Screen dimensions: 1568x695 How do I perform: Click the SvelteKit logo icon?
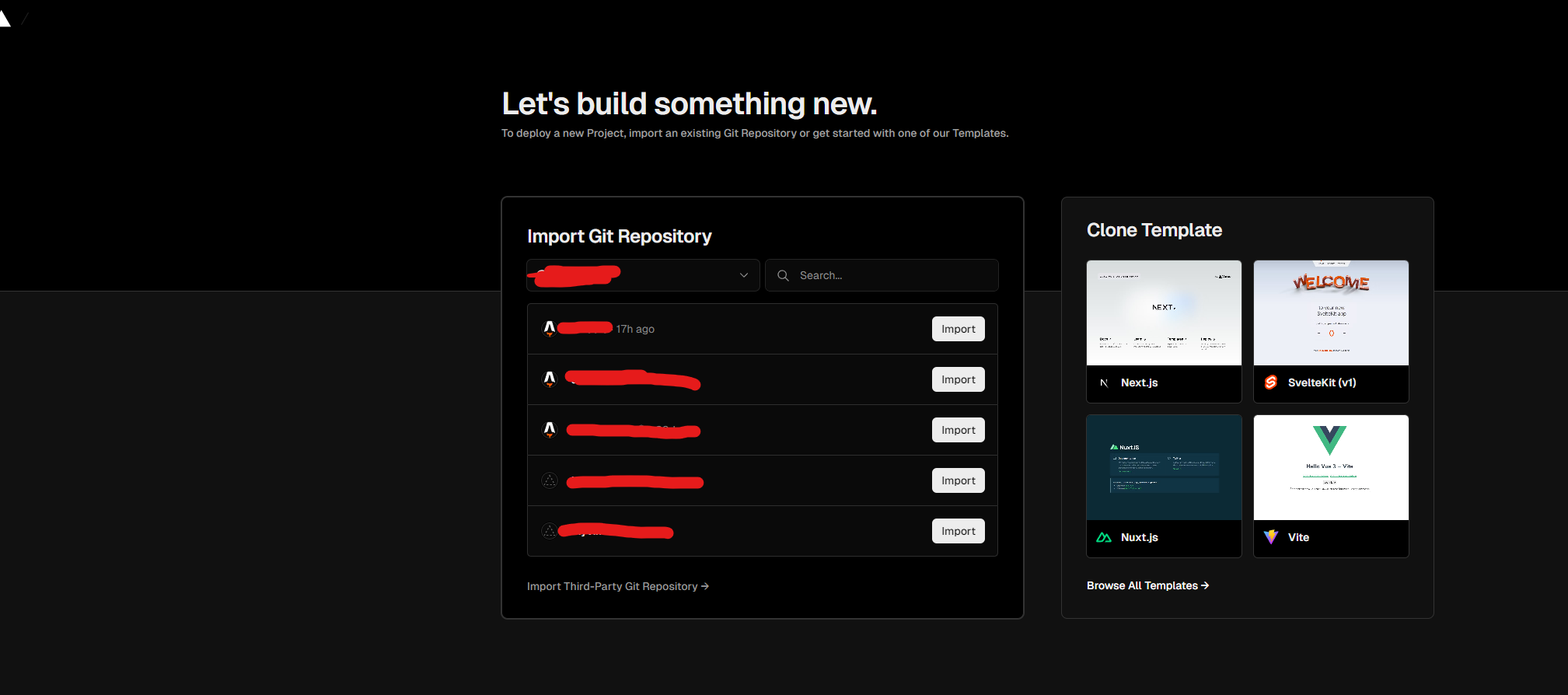pos(1271,382)
